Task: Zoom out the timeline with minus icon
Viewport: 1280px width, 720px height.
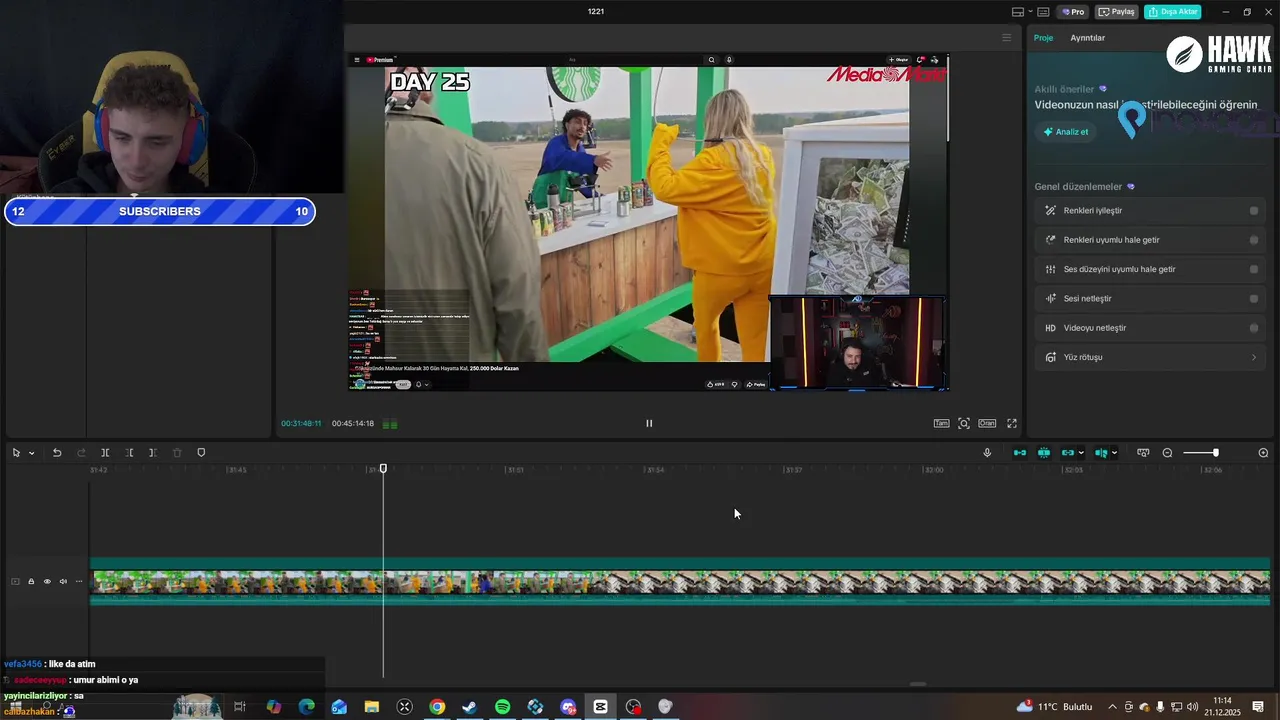Action: pyautogui.click(x=1167, y=453)
